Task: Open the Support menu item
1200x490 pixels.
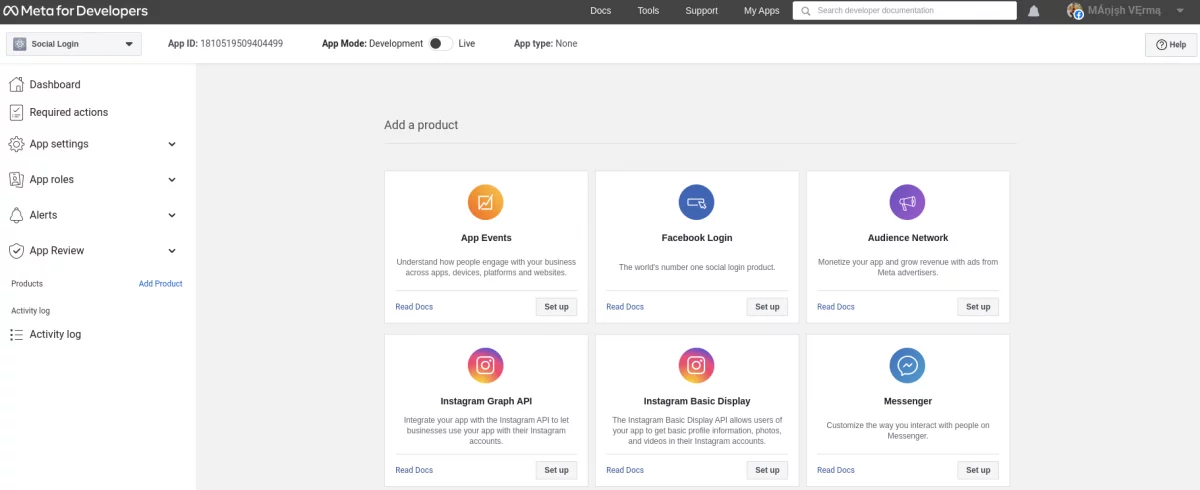Action: coord(701,11)
